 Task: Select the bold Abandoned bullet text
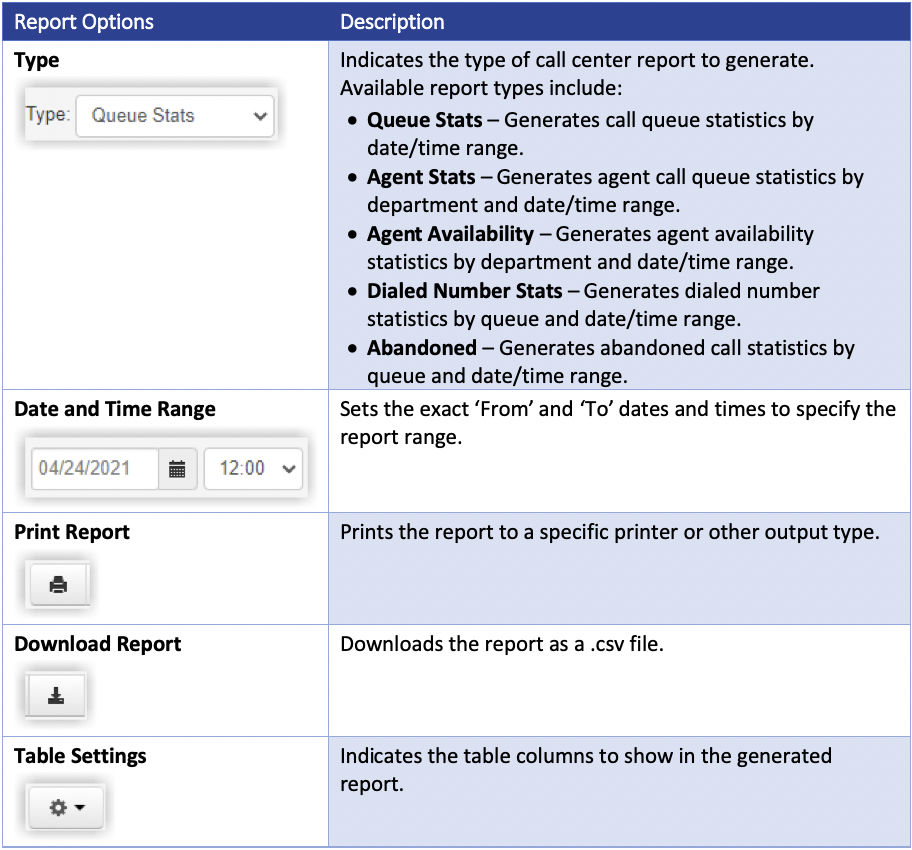(x=422, y=348)
